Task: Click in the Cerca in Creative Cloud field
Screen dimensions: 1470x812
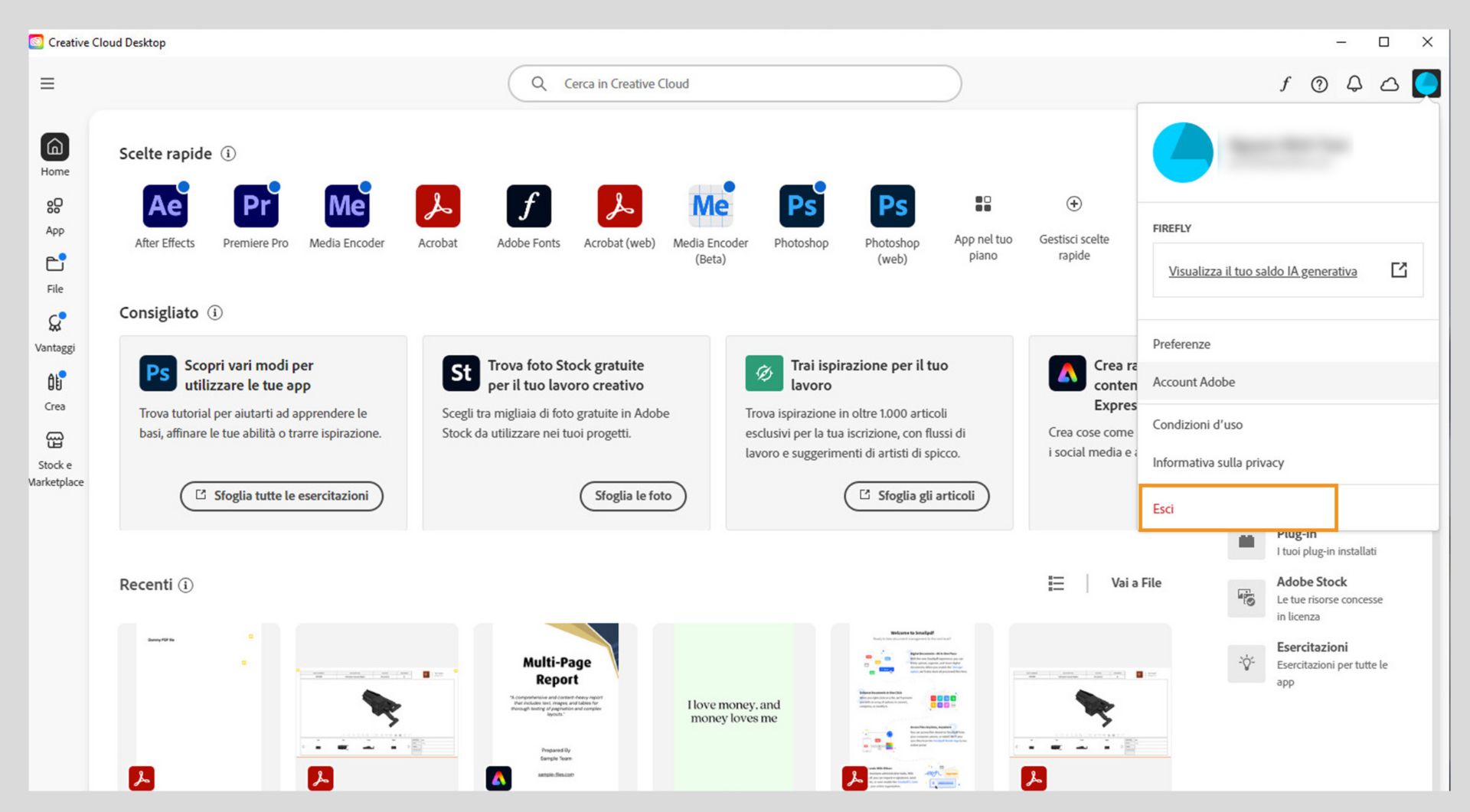Action: point(735,83)
